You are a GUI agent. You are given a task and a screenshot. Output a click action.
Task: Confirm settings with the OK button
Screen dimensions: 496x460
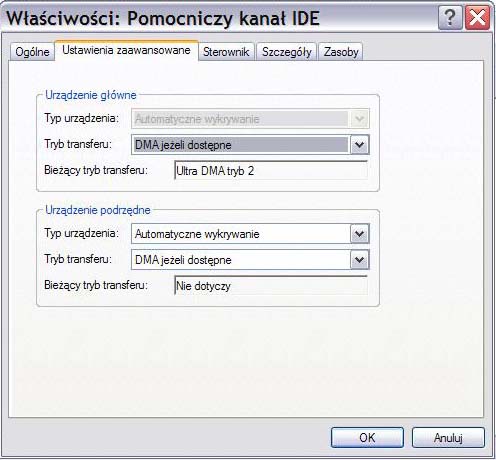tap(367, 437)
